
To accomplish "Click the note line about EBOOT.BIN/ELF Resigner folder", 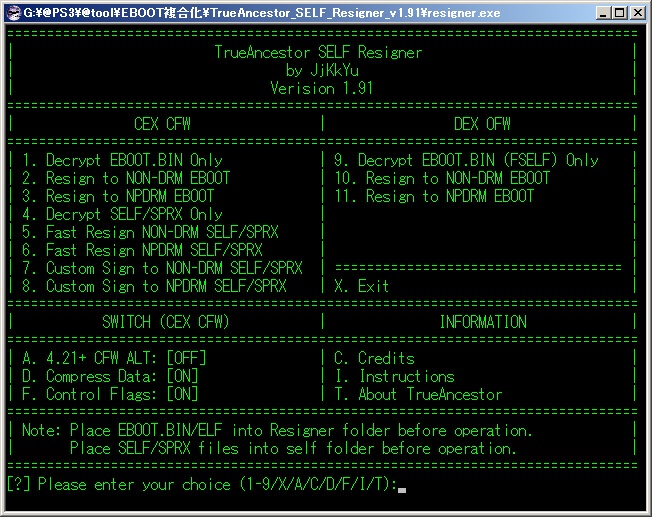I will [277, 430].
